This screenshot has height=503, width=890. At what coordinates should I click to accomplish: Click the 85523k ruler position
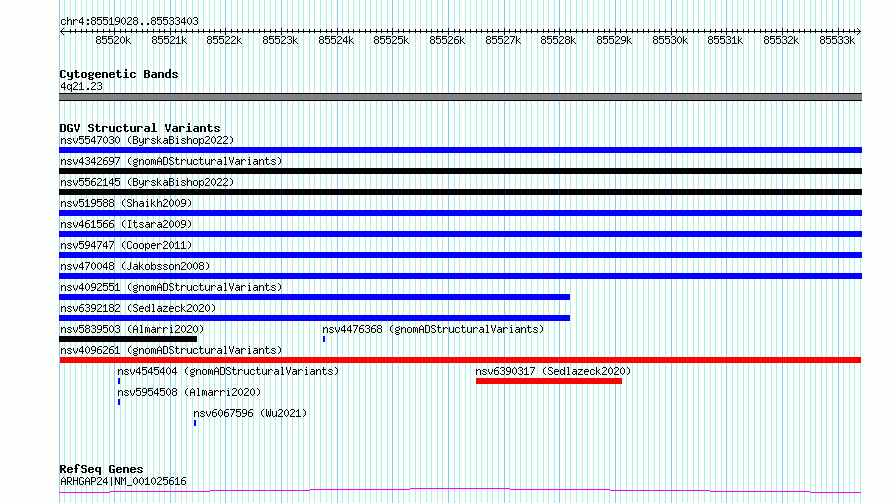click(280, 40)
